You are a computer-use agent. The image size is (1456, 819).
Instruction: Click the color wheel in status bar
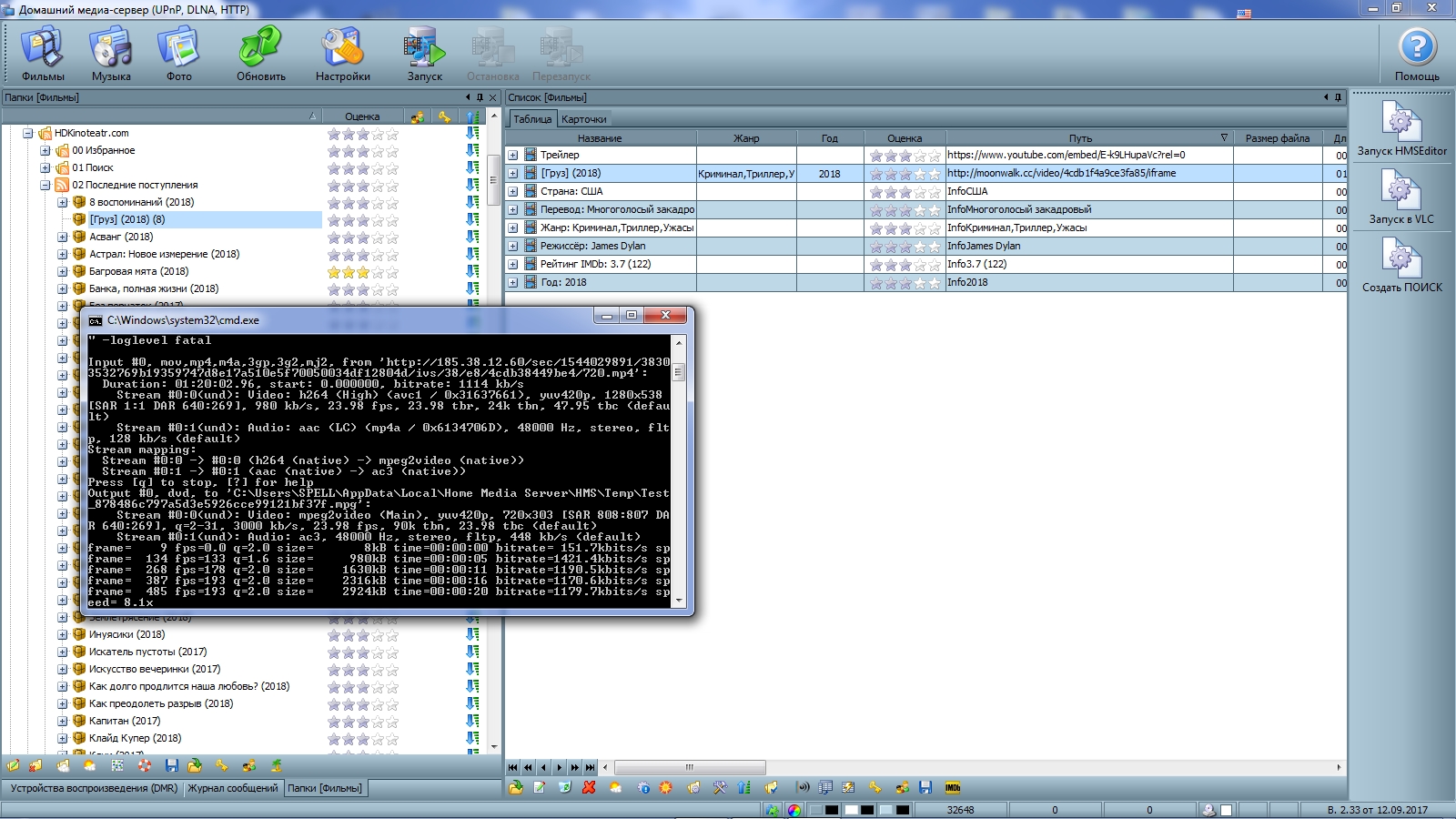click(x=794, y=810)
